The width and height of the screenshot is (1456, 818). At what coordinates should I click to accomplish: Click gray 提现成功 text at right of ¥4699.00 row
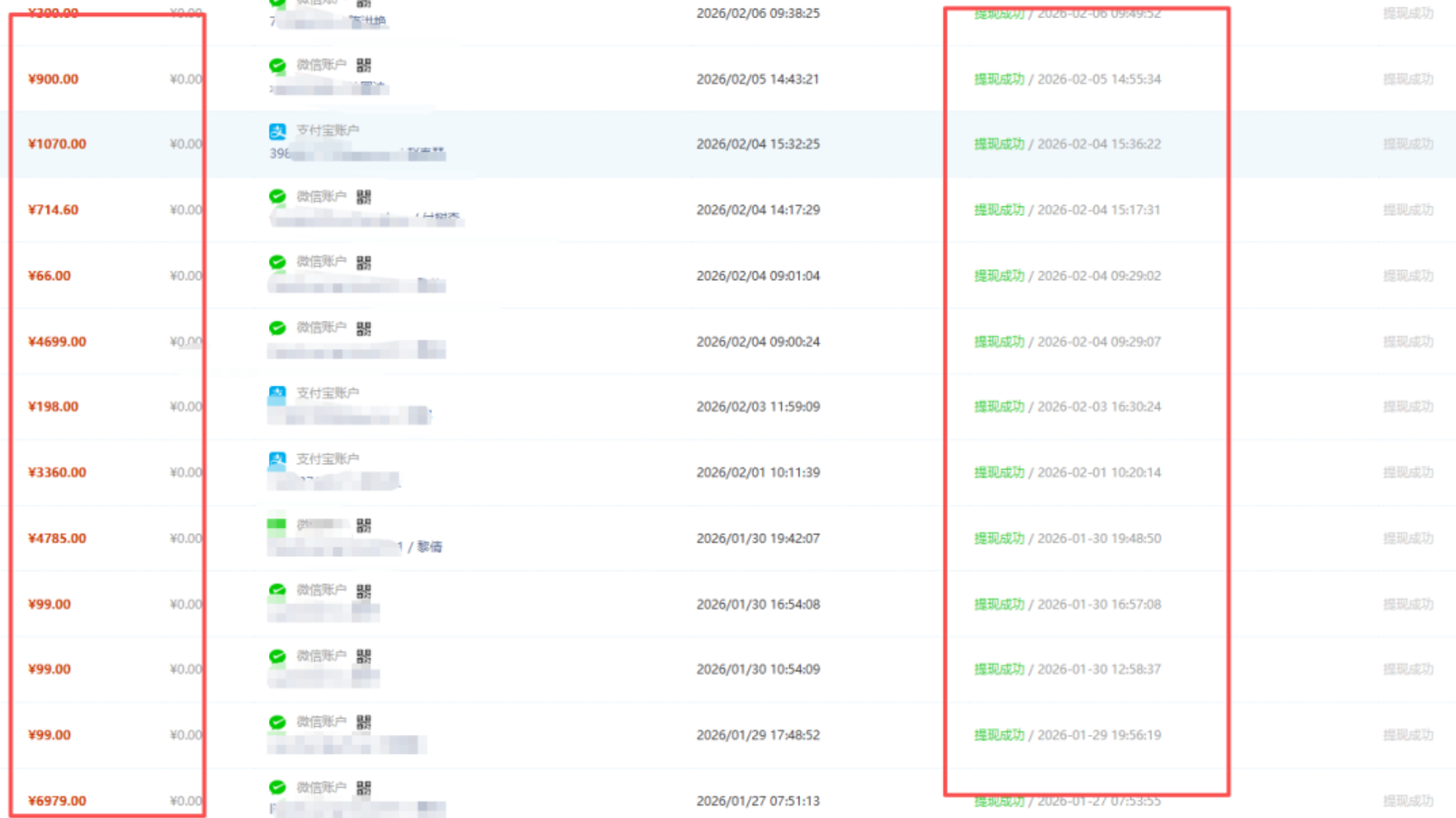(1407, 342)
